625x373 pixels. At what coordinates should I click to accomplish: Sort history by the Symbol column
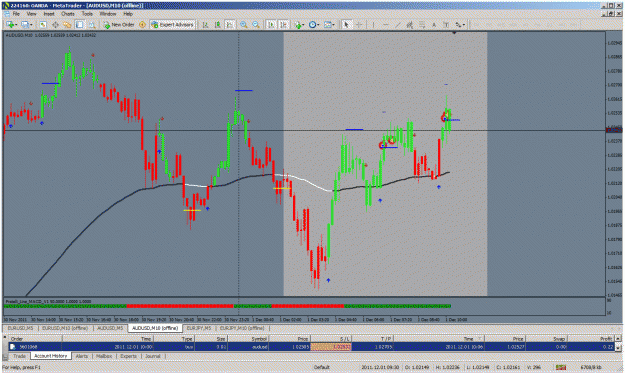coord(248,339)
